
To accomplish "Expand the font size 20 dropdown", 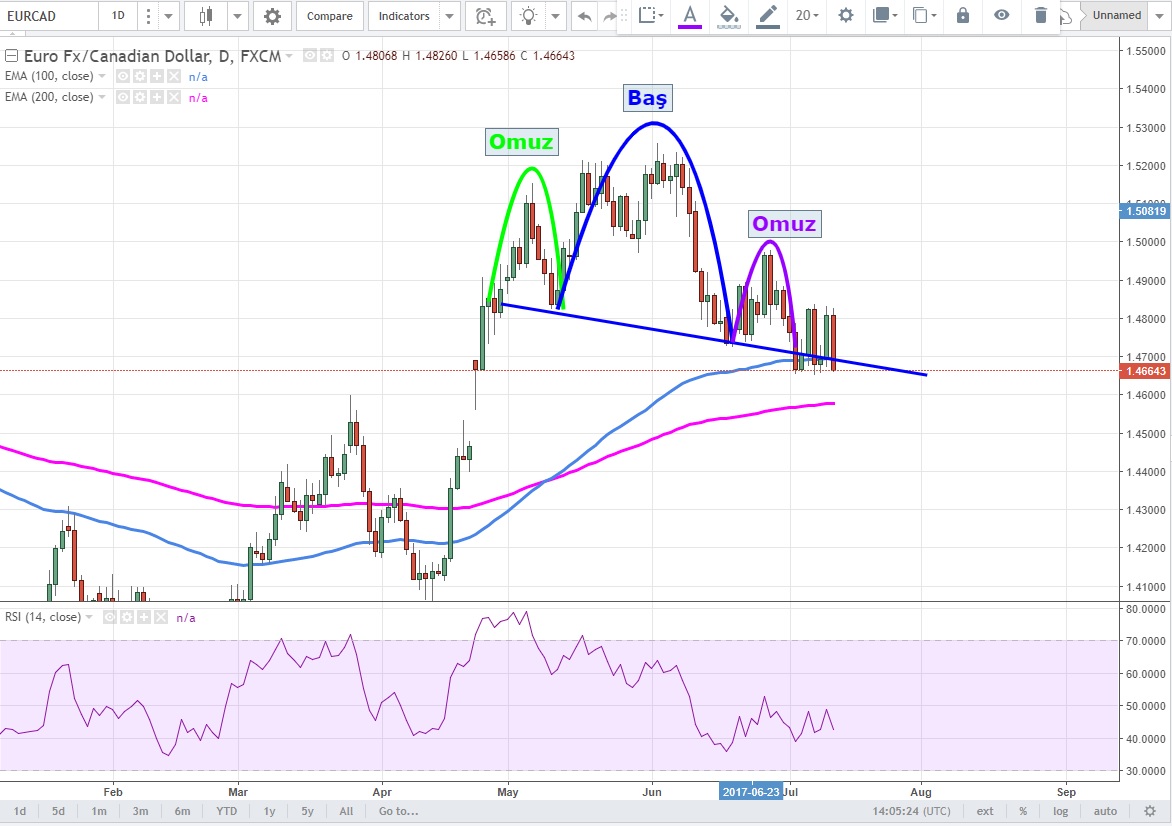I will [x=807, y=15].
